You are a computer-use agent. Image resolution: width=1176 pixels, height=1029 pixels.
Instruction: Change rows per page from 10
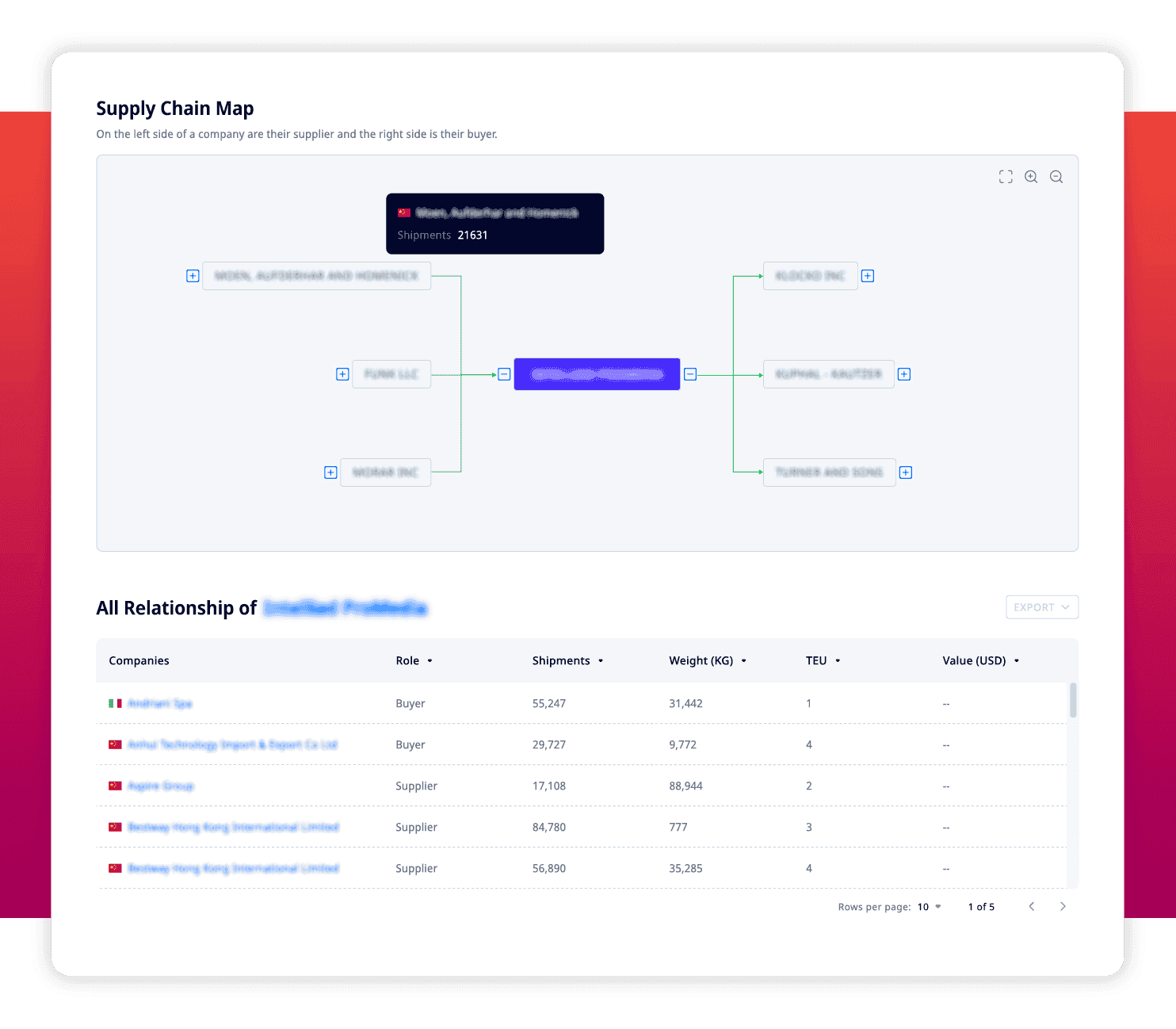pos(930,907)
